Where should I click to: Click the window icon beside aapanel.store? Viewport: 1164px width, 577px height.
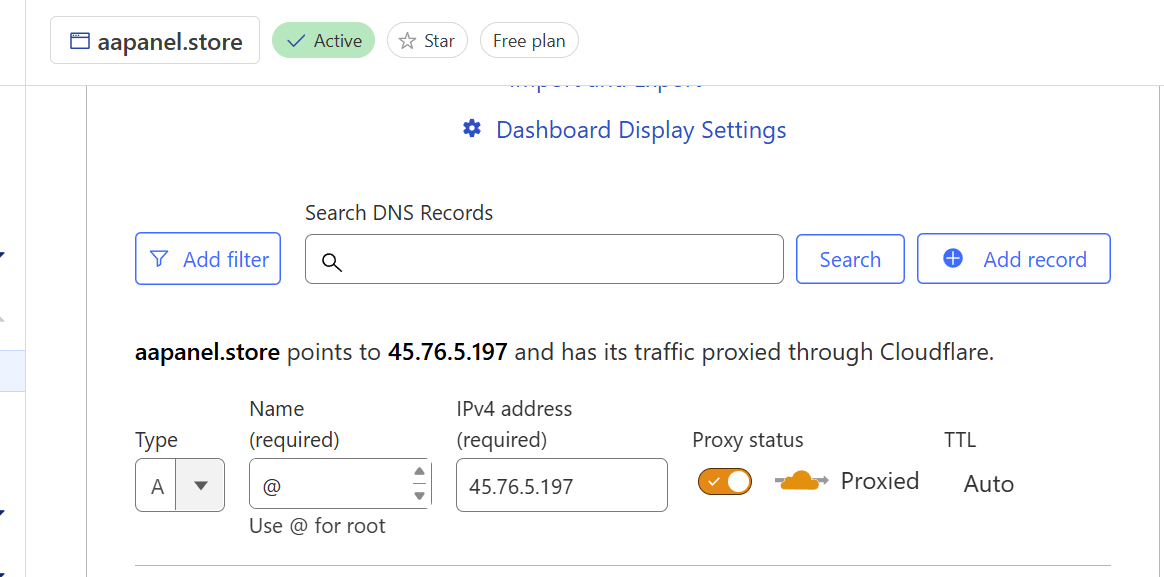80,41
